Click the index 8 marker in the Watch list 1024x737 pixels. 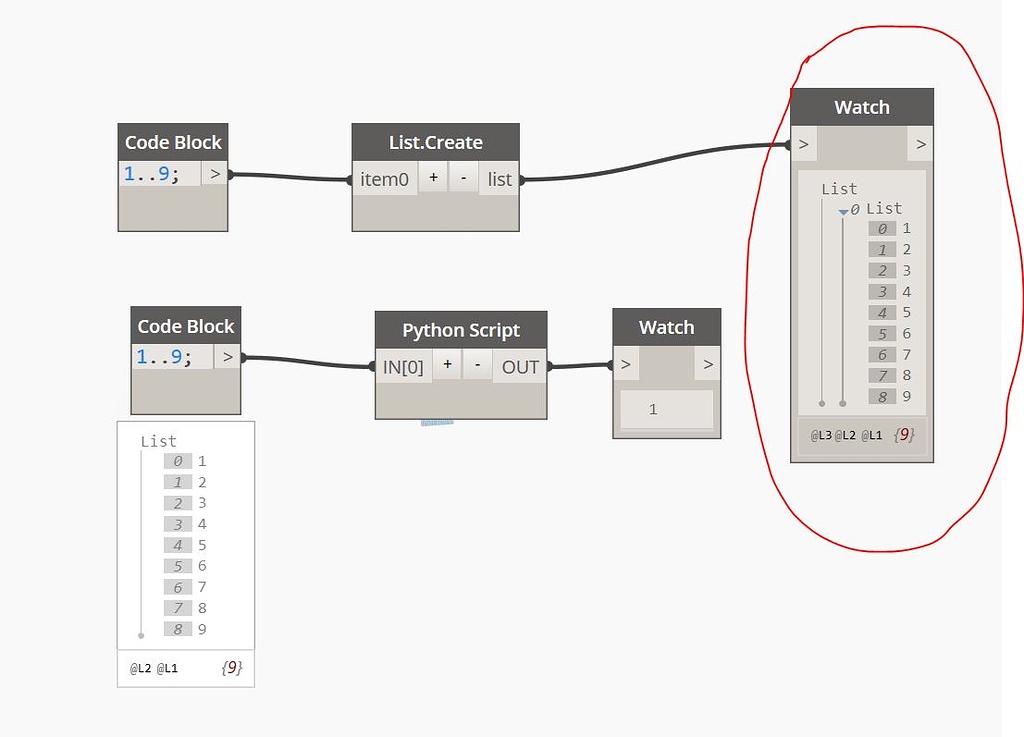(x=880, y=396)
